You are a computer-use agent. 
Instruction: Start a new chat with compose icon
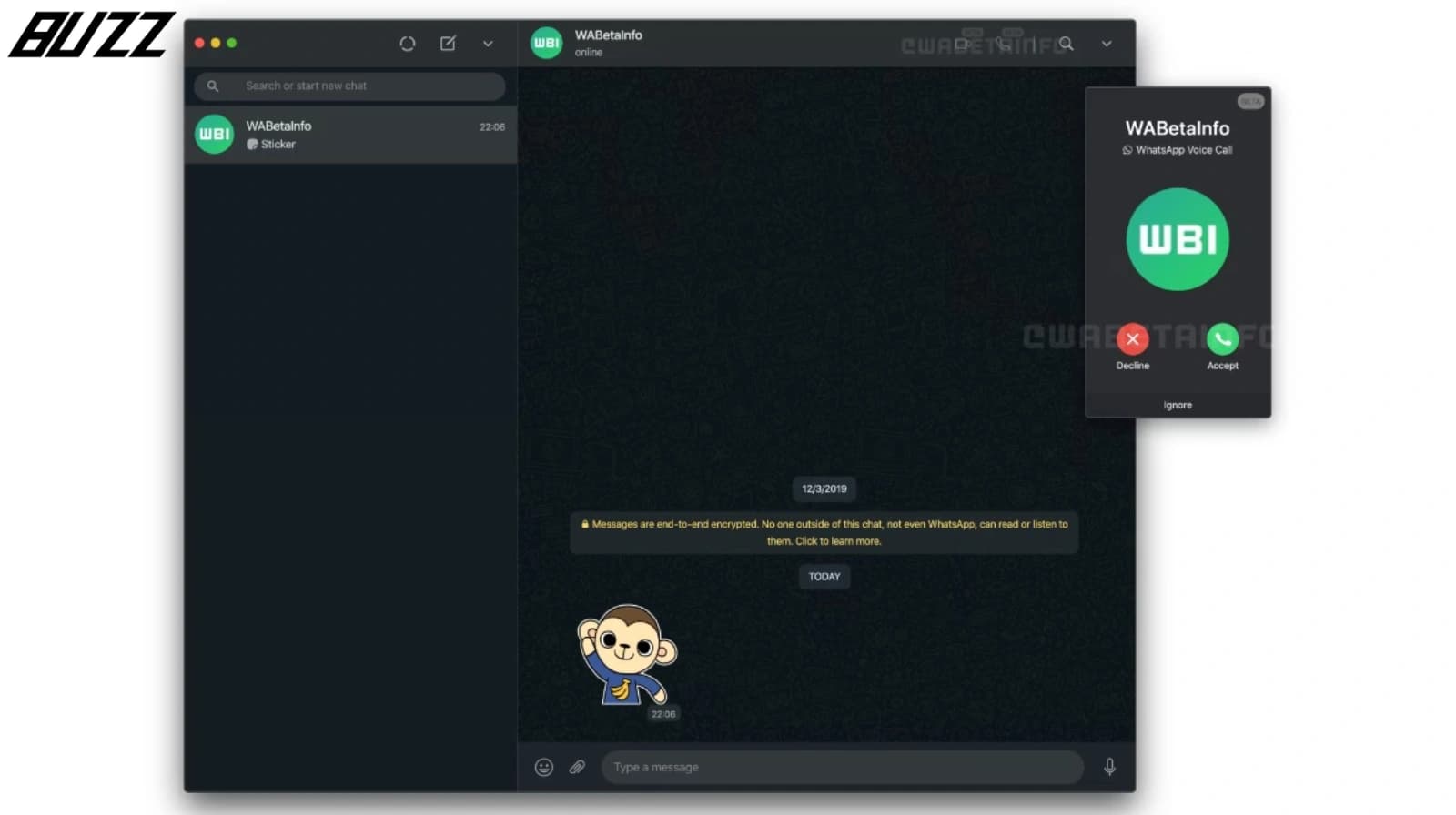448,44
